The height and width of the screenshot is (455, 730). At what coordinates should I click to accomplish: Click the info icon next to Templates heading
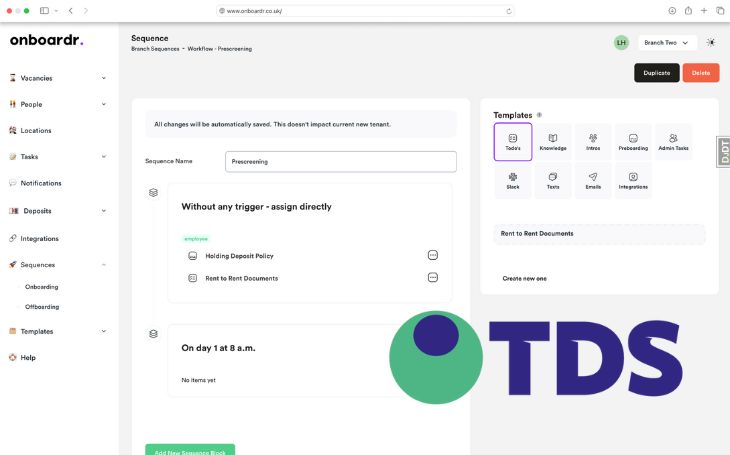coord(539,115)
